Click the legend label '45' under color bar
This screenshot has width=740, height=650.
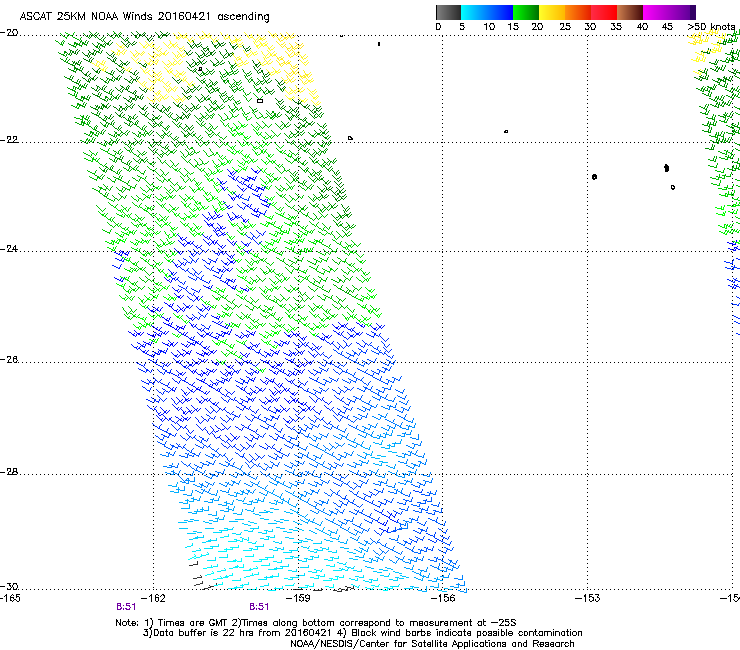click(667, 27)
